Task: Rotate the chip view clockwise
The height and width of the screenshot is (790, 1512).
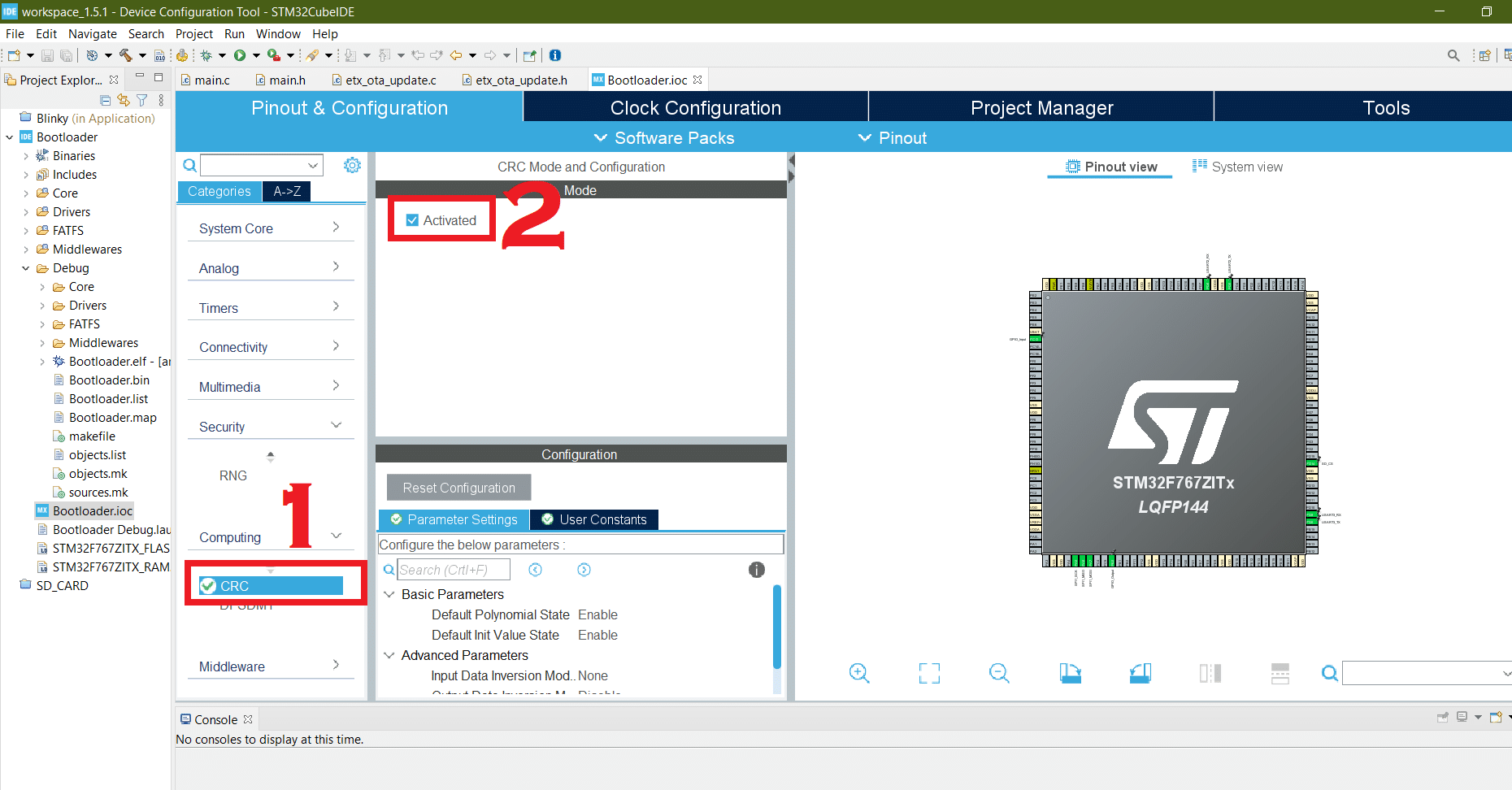Action: point(1071,673)
